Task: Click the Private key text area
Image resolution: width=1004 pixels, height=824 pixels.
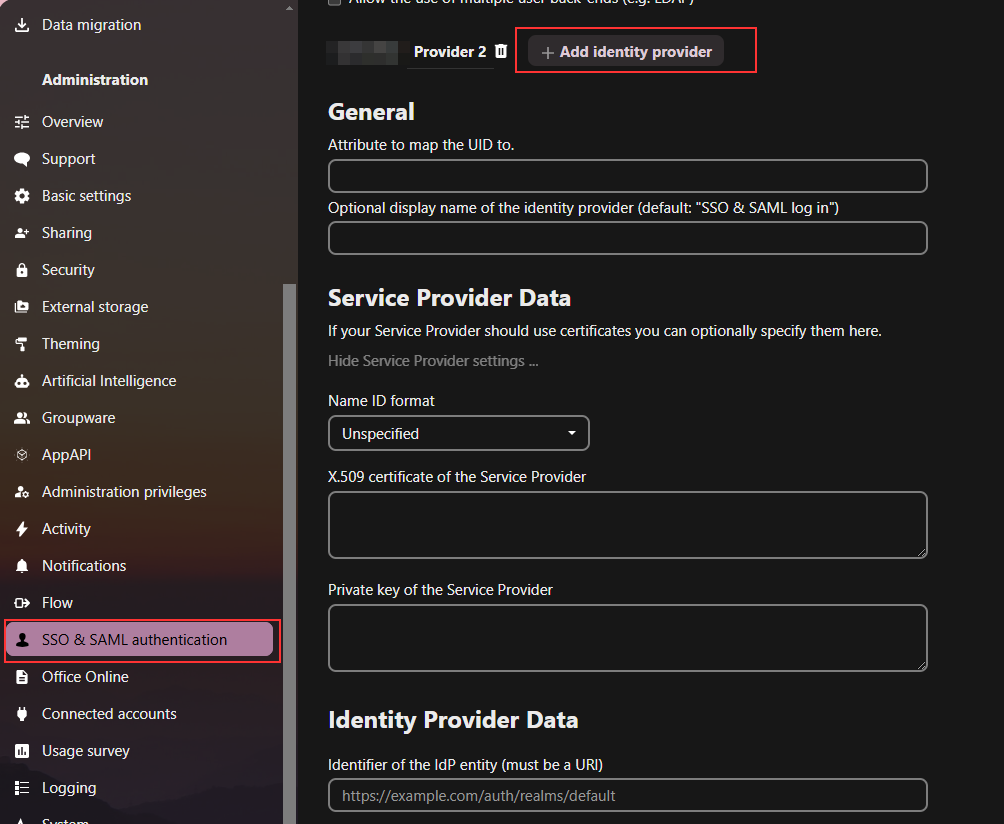Action: point(628,638)
